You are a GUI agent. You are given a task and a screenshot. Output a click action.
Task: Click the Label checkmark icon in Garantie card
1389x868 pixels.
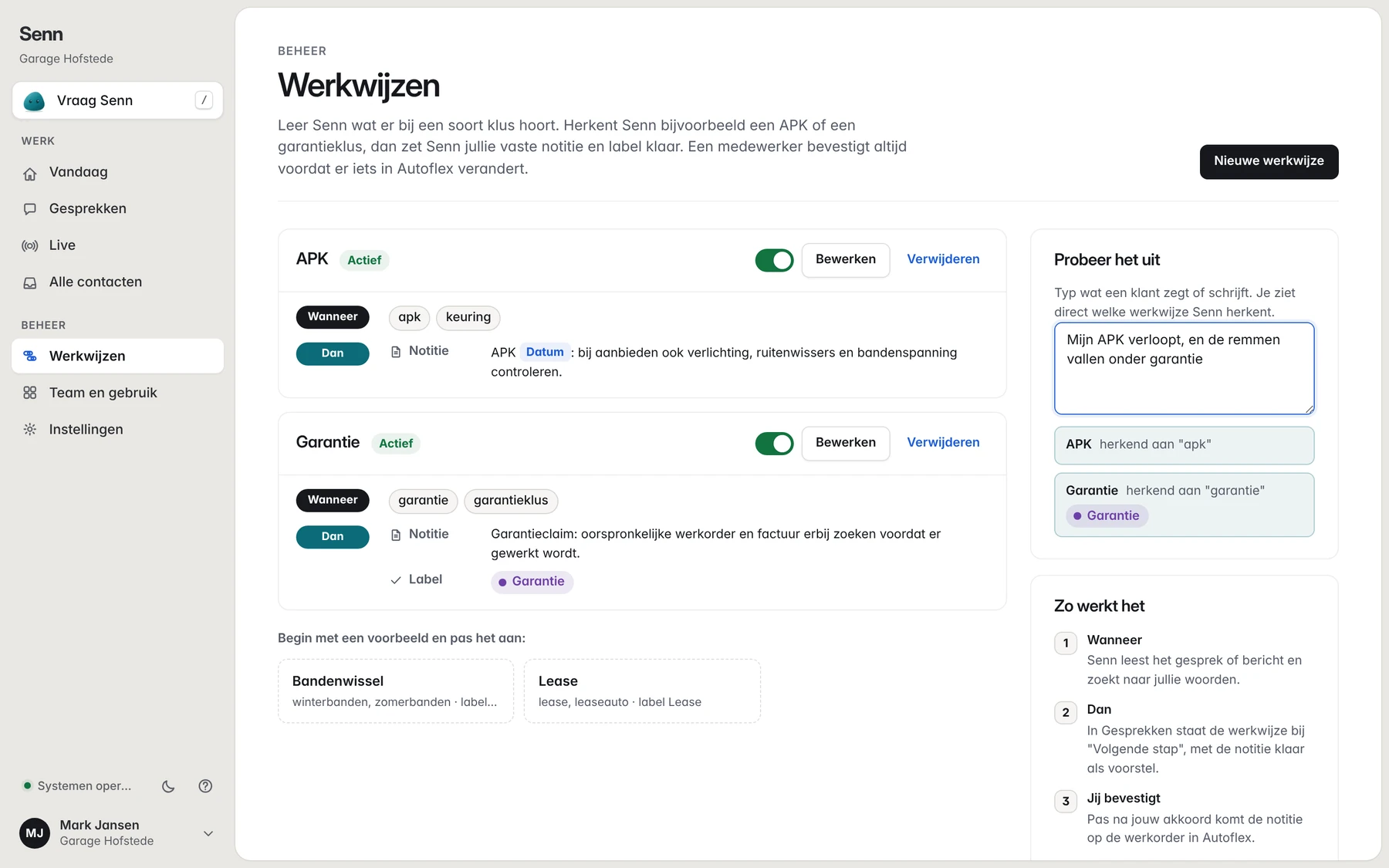coord(396,580)
